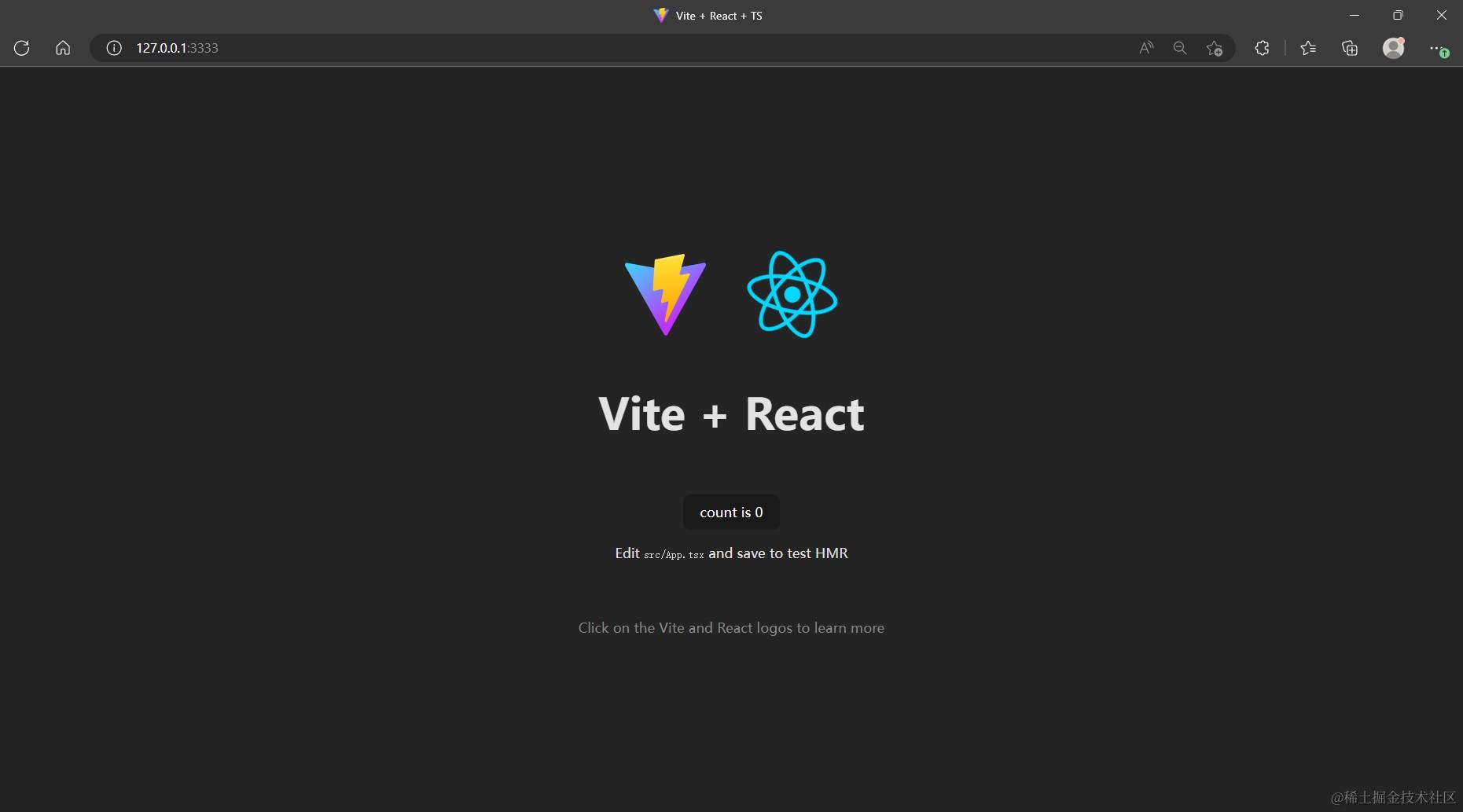Open the Settings and more menu
Viewport: 1463px width, 812px height.
(1438, 49)
